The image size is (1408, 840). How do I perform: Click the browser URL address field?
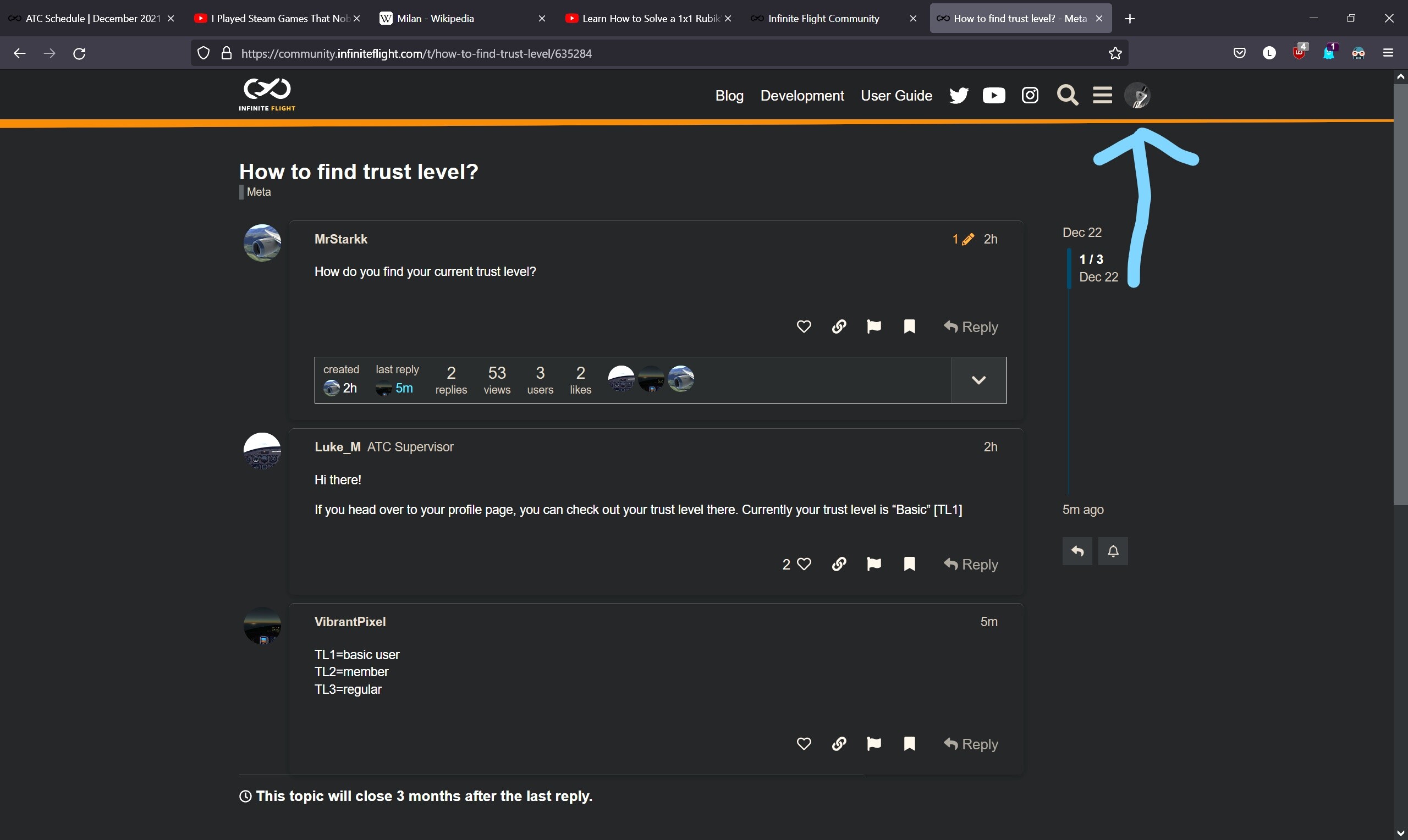click(668, 53)
